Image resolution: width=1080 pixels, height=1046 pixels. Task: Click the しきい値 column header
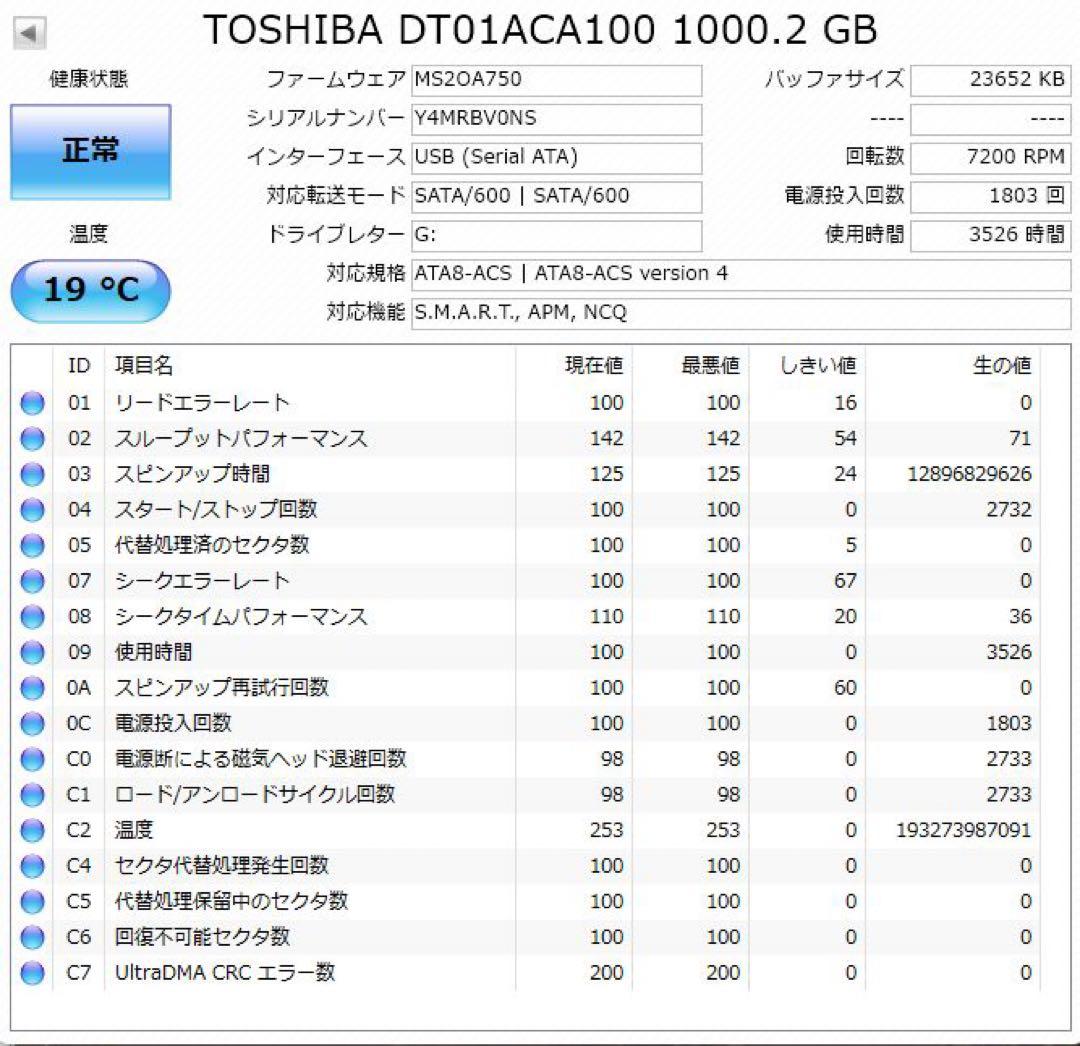point(818,365)
